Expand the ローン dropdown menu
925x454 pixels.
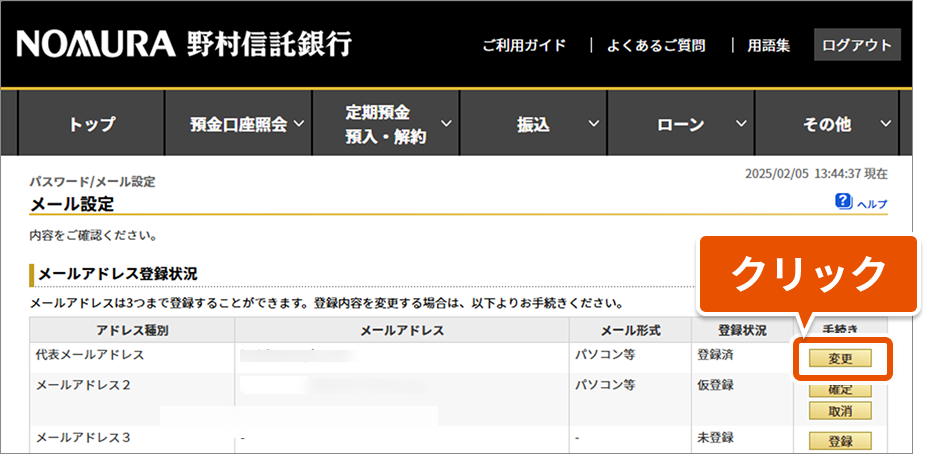point(689,125)
